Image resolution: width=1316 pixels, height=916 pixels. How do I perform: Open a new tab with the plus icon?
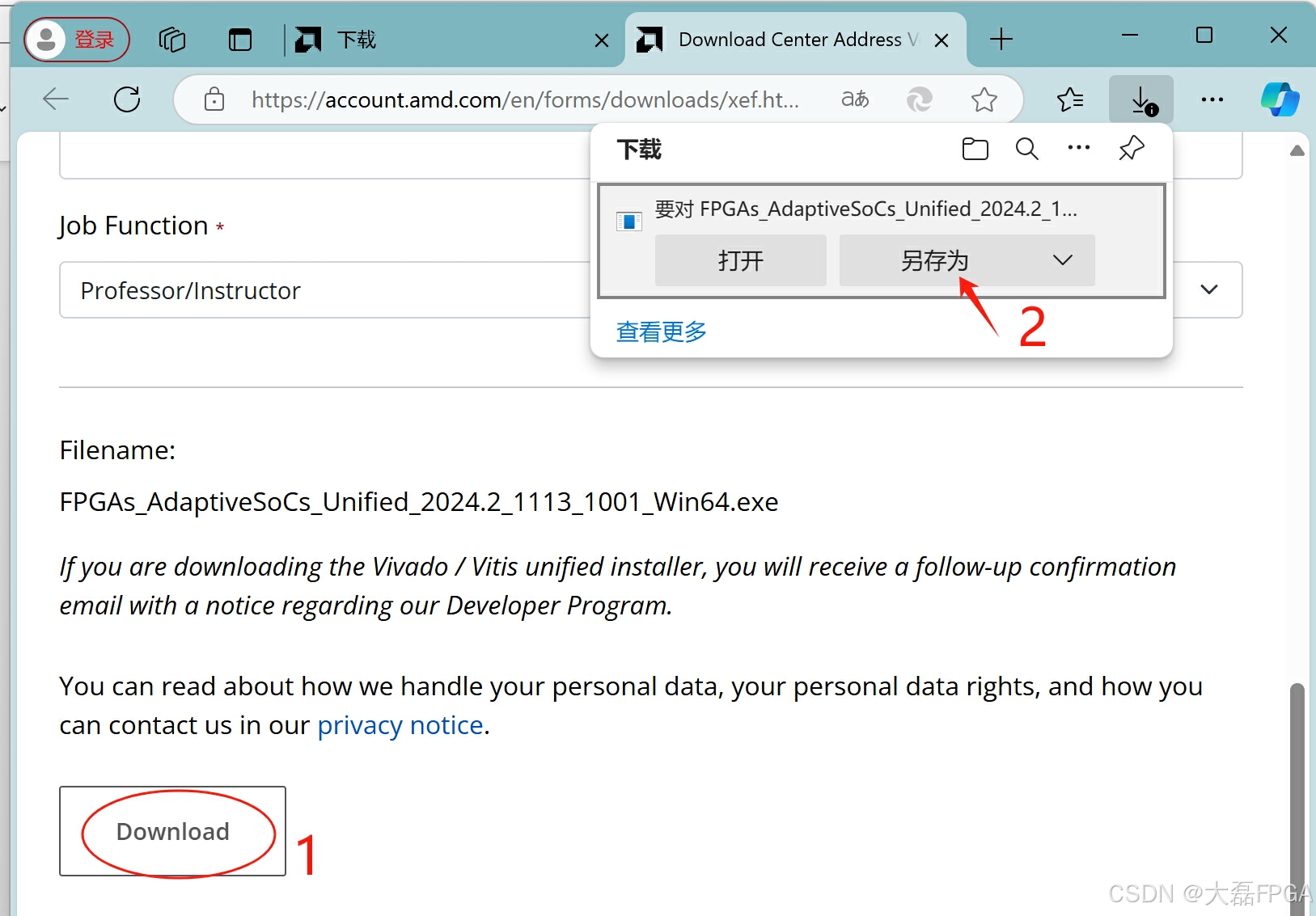pos(1001,39)
